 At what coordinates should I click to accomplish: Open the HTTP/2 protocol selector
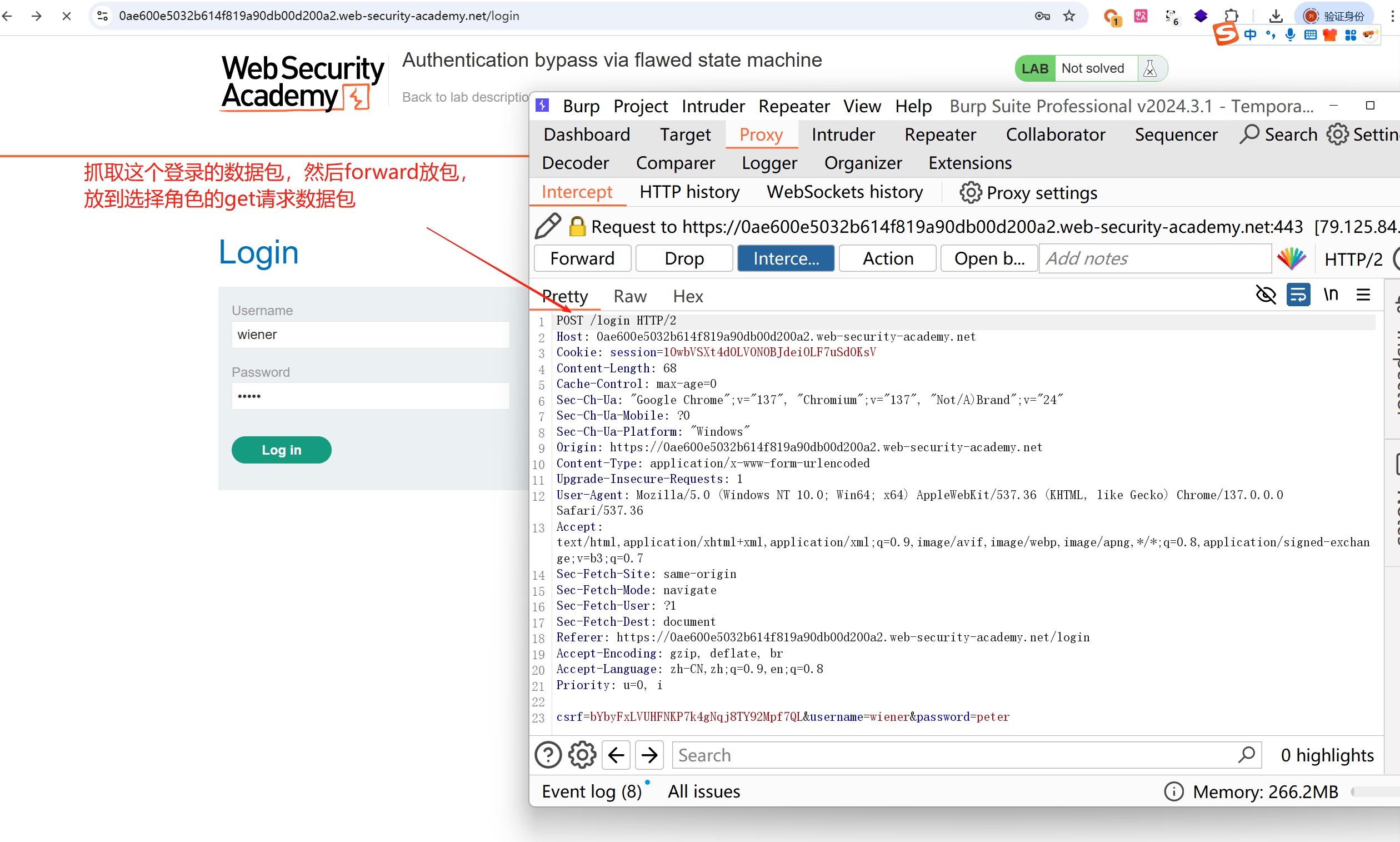click(x=1353, y=260)
